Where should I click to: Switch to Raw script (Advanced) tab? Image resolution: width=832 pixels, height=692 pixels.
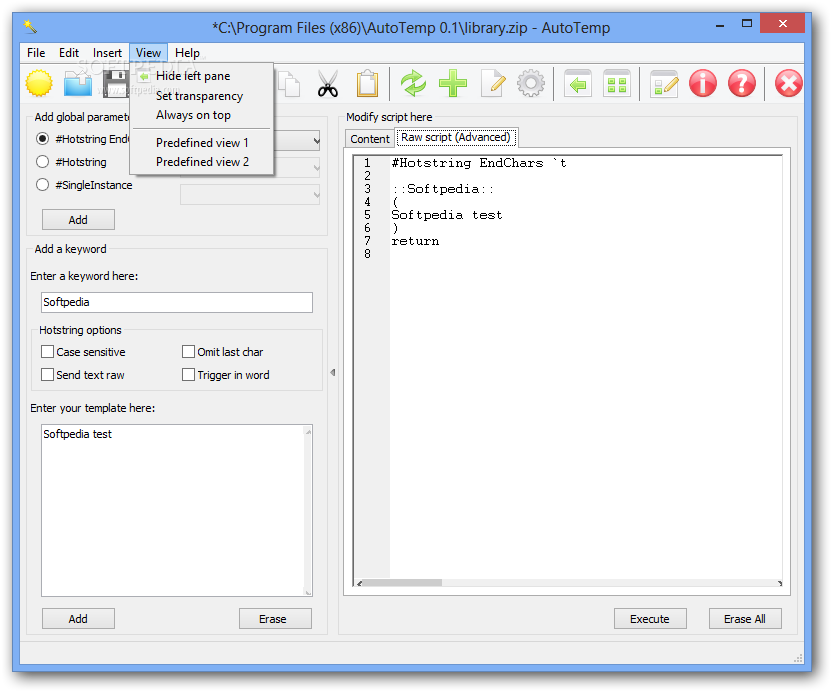click(456, 137)
